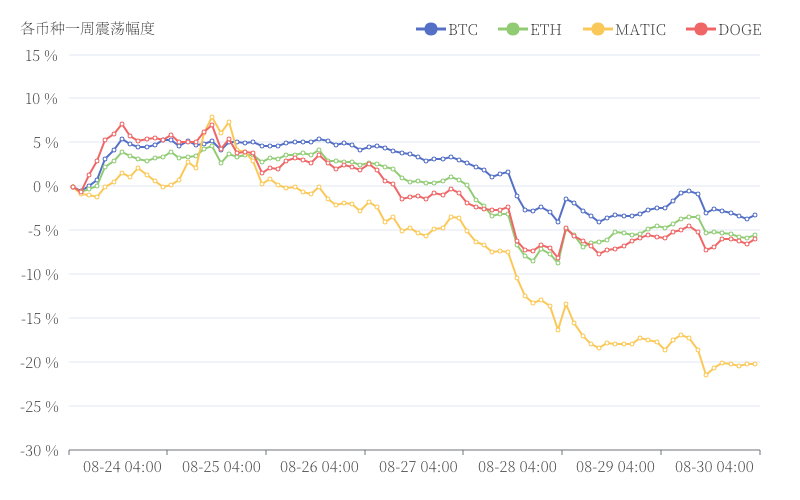The height and width of the screenshot is (500, 800).
Task: Click the last data point of MATIC line
Action: [755, 363]
